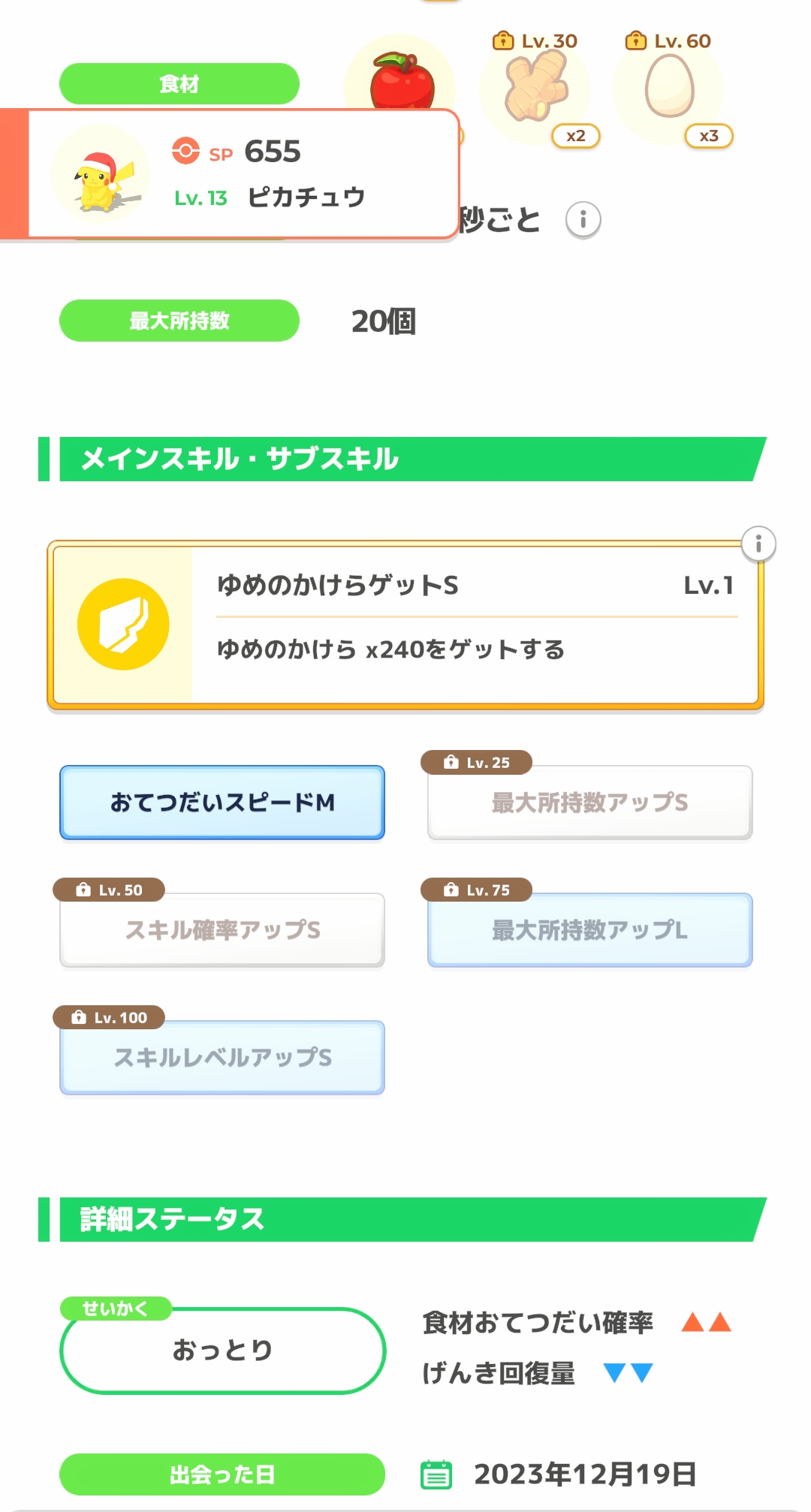The width and height of the screenshot is (811, 1512).
Task: Tap the おっとり nature box
Action: click(222, 1351)
